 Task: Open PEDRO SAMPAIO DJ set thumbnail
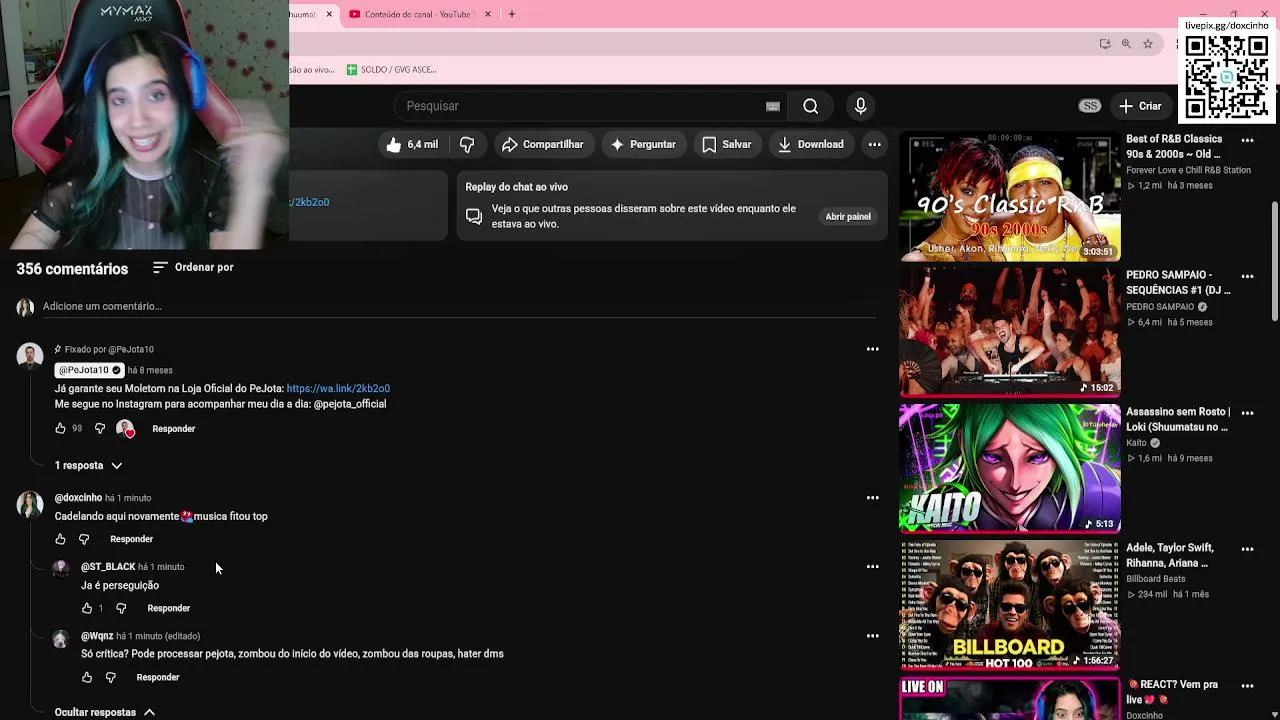pos(1010,333)
